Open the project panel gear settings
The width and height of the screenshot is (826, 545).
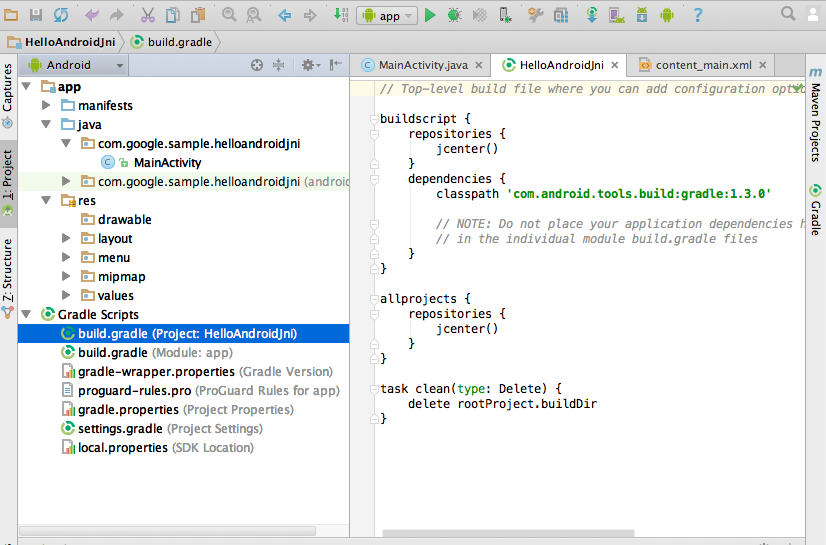pyautogui.click(x=310, y=65)
